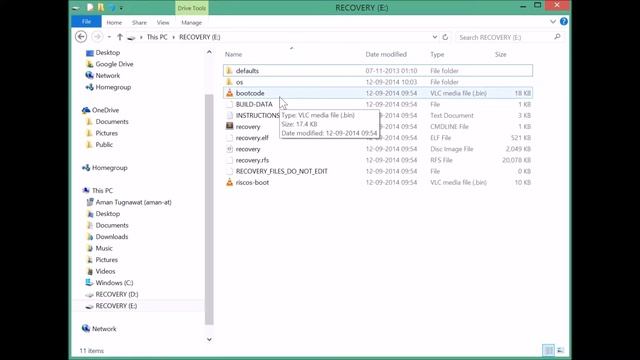
Task: Click the search magnifier icon
Action: point(557,37)
